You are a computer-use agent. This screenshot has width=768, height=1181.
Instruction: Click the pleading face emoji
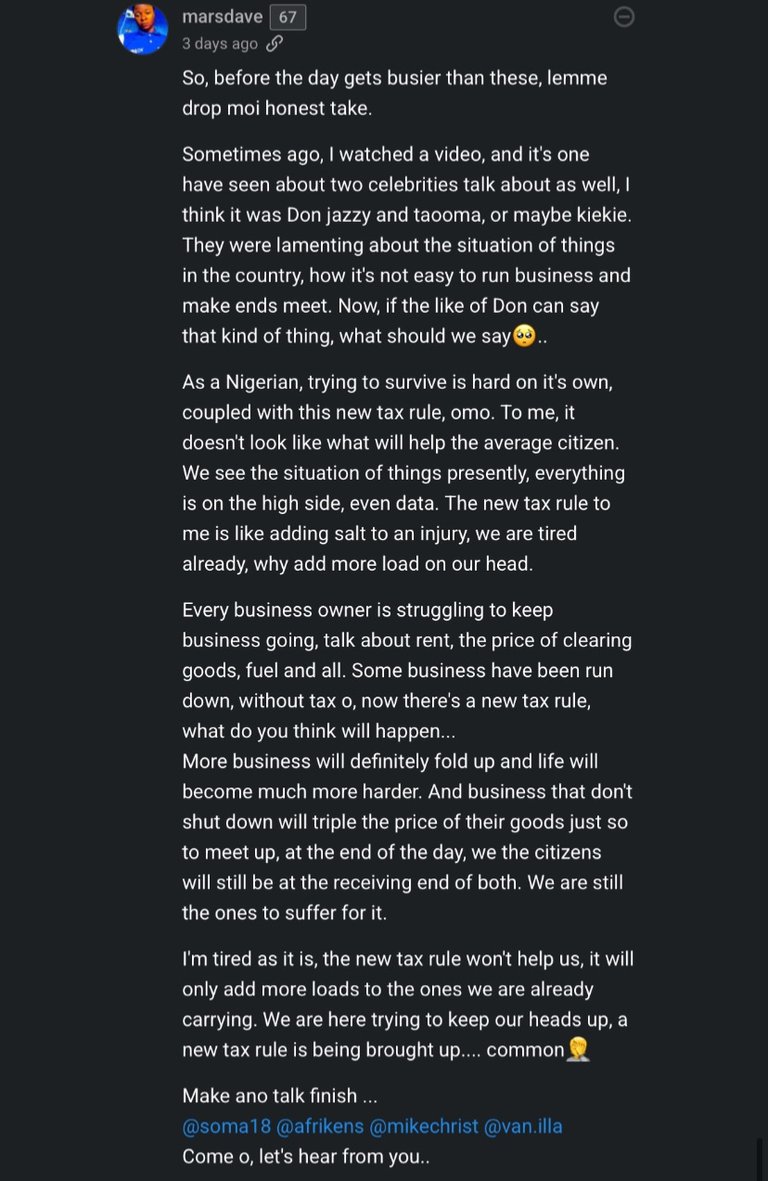pos(525,336)
